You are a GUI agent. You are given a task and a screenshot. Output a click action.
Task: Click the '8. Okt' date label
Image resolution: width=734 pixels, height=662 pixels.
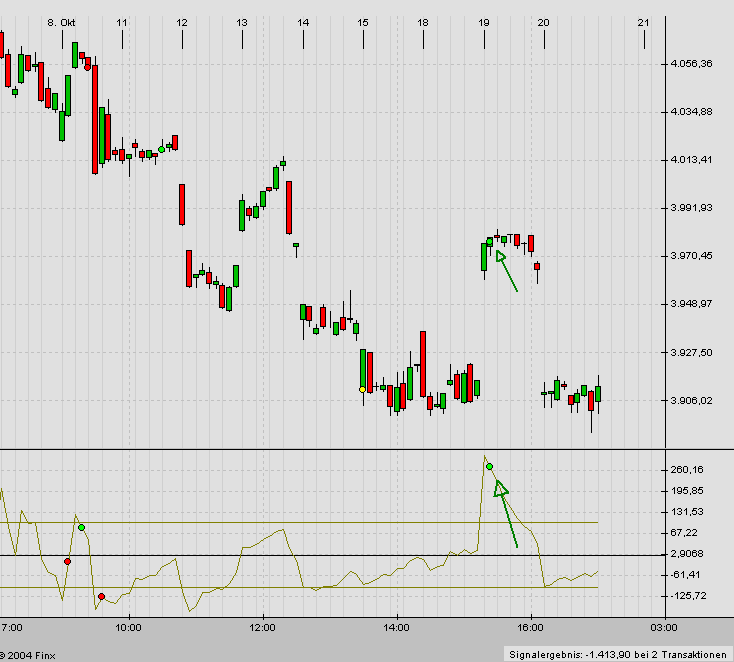tap(61, 22)
